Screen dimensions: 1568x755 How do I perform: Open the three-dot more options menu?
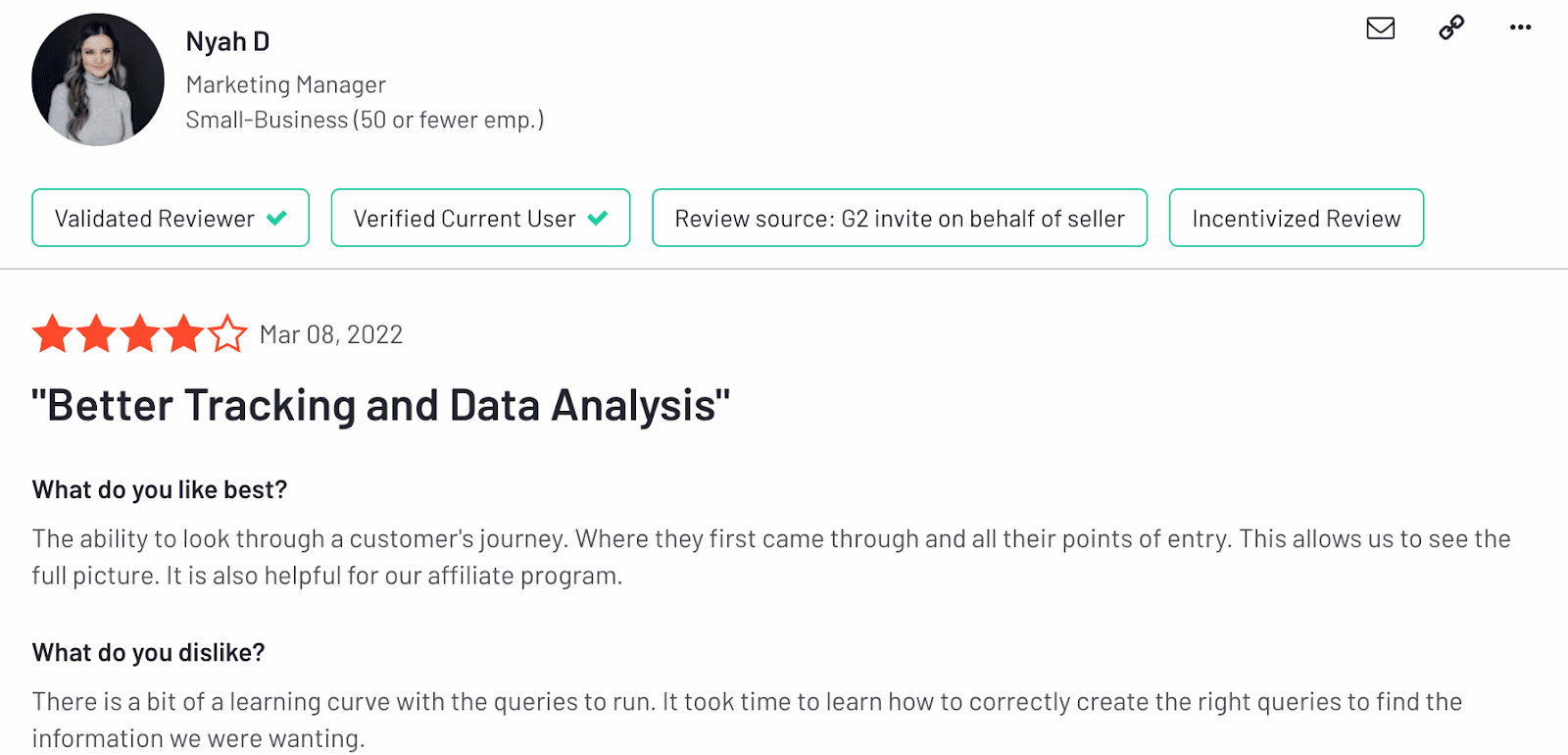click(x=1520, y=27)
